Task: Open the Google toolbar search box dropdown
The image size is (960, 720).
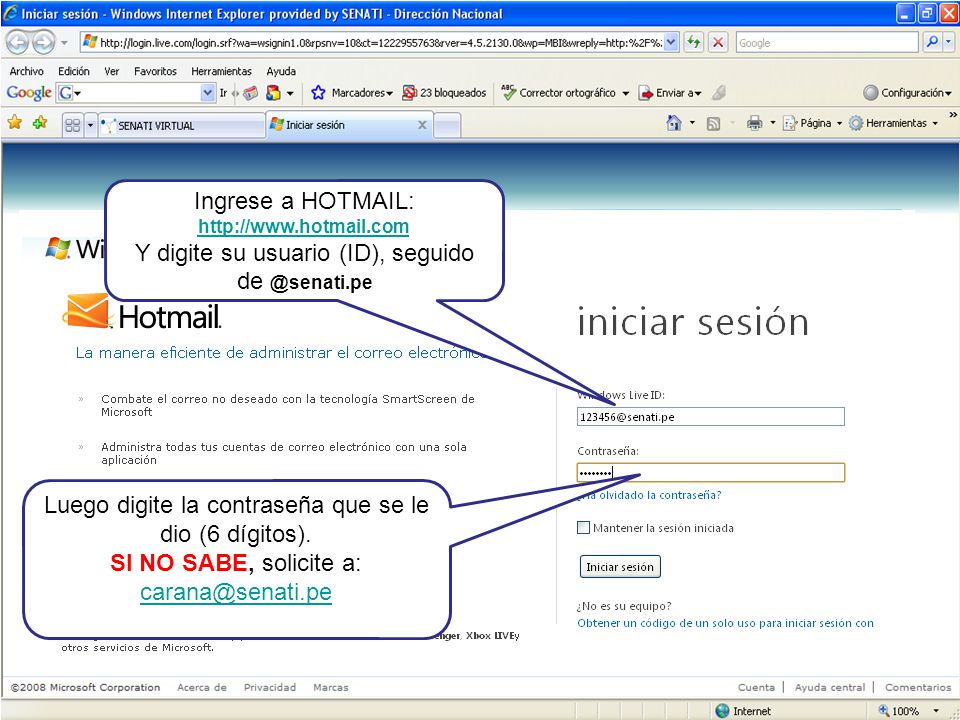Action: 208,92
